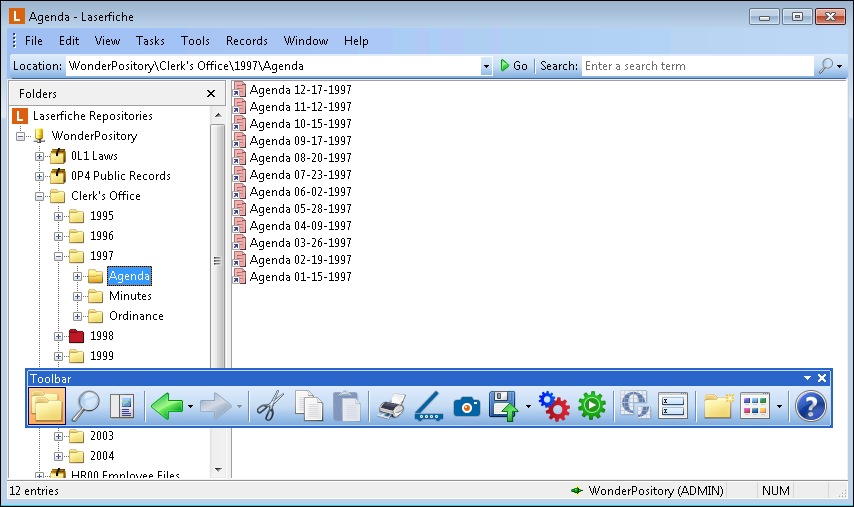
Task: Expand the 1996 folder
Action: tap(58, 236)
